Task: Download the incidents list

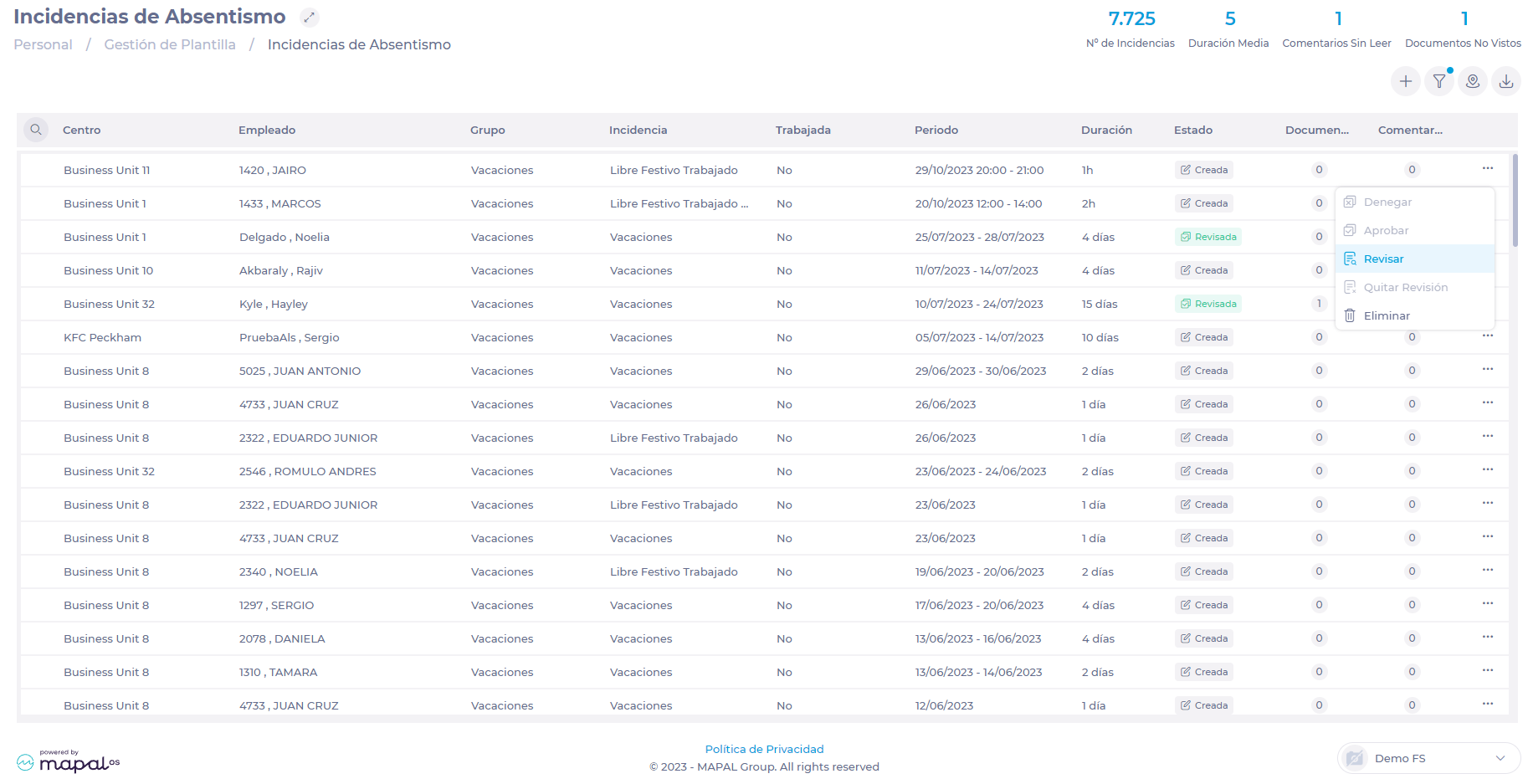Action: click(x=1506, y=81)
